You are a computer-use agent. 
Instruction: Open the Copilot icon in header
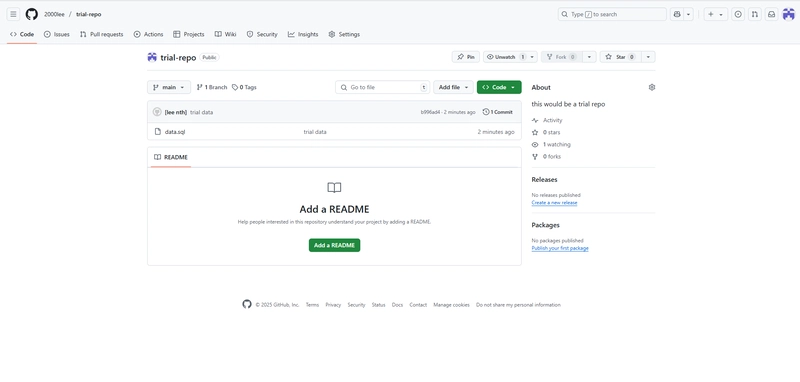677,14
